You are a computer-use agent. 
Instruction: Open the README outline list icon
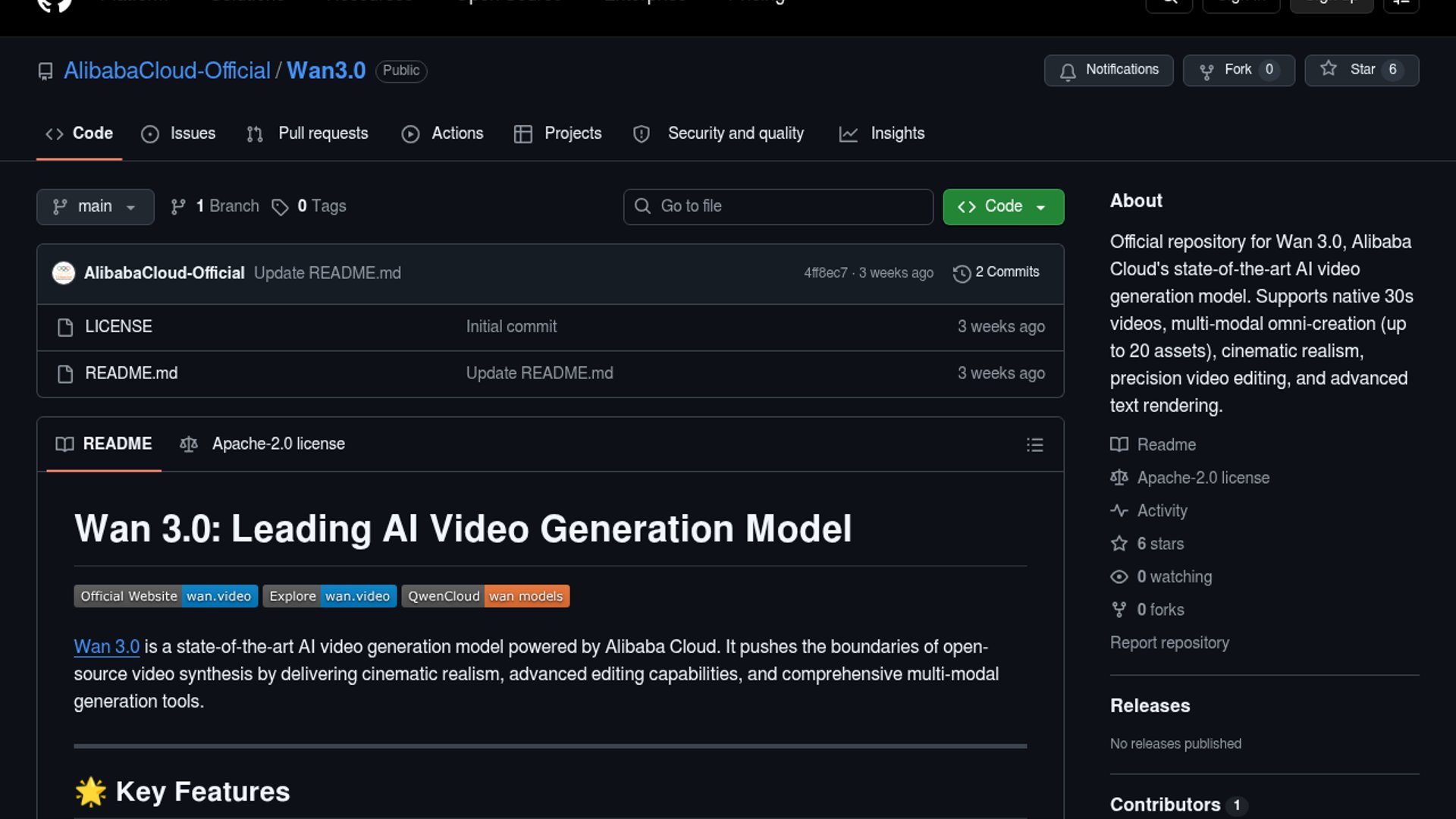pos(1034,445)
